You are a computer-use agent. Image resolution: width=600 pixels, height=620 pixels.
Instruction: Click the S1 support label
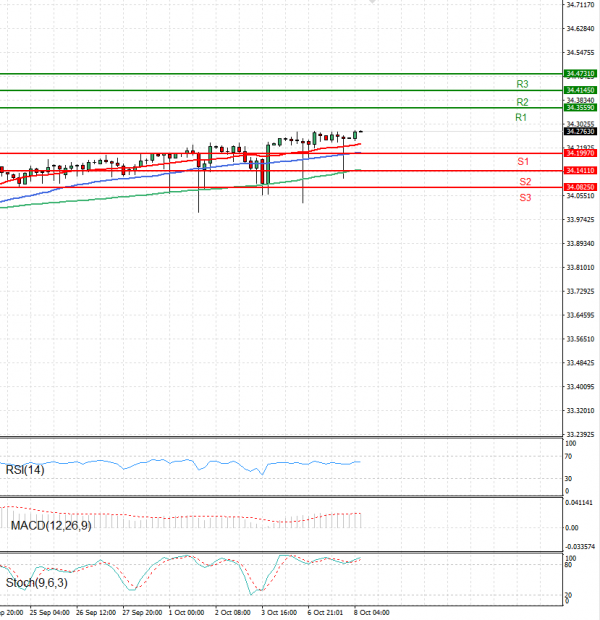pos(523,161)
